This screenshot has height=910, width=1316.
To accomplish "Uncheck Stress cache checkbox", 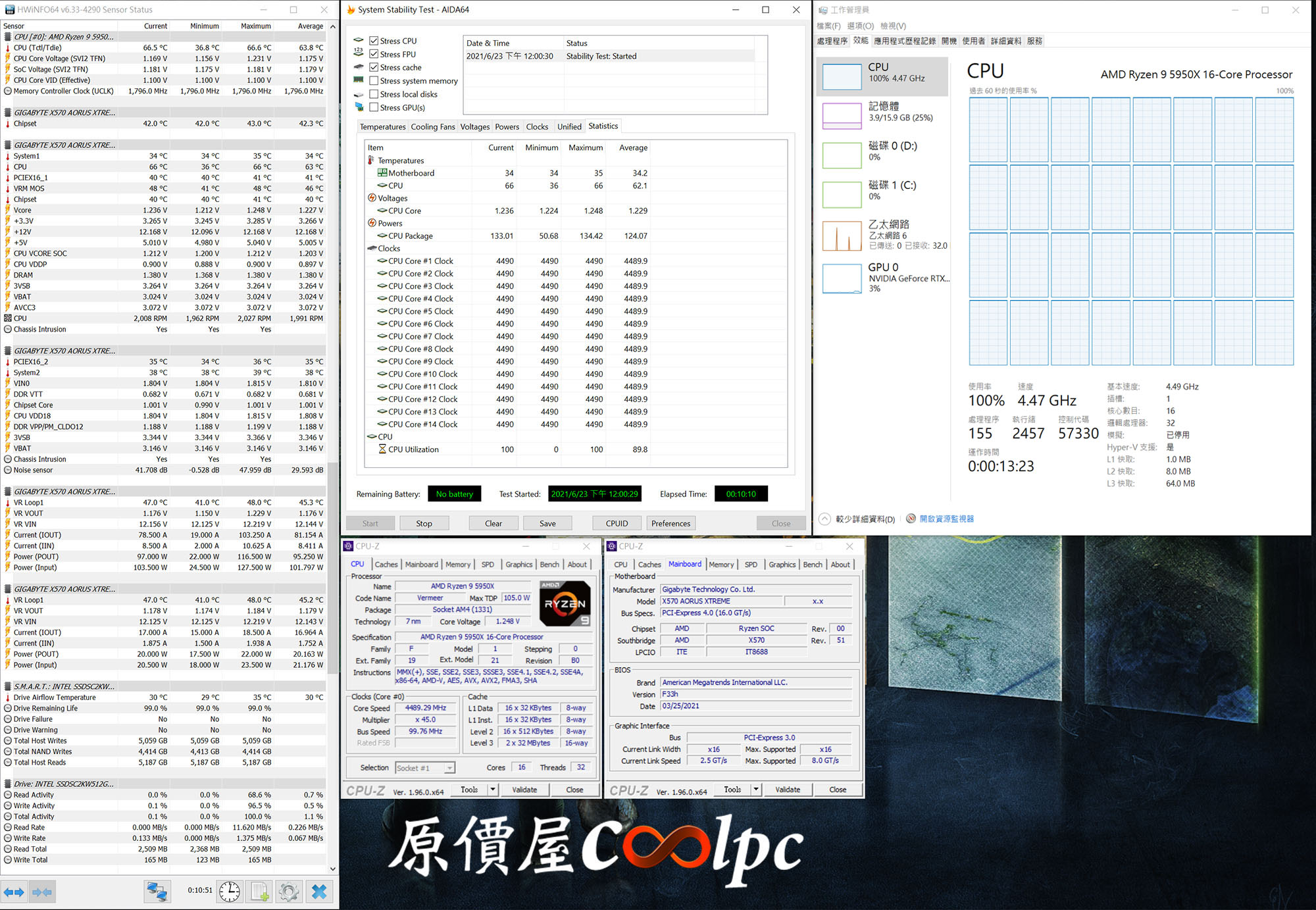I will click(x=374, y=67).
